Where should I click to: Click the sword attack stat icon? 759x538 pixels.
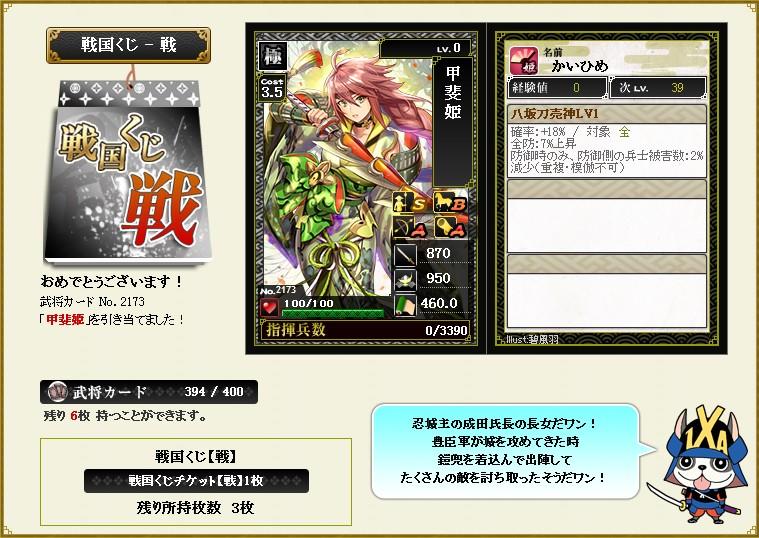[405, 255]
